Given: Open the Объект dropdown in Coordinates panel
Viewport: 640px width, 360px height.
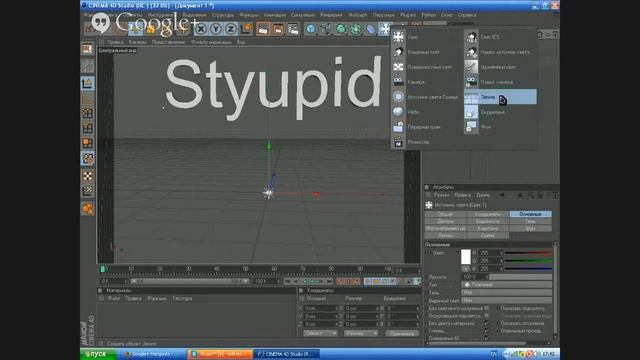Looking at the screenshot, I should click(320, 333).
